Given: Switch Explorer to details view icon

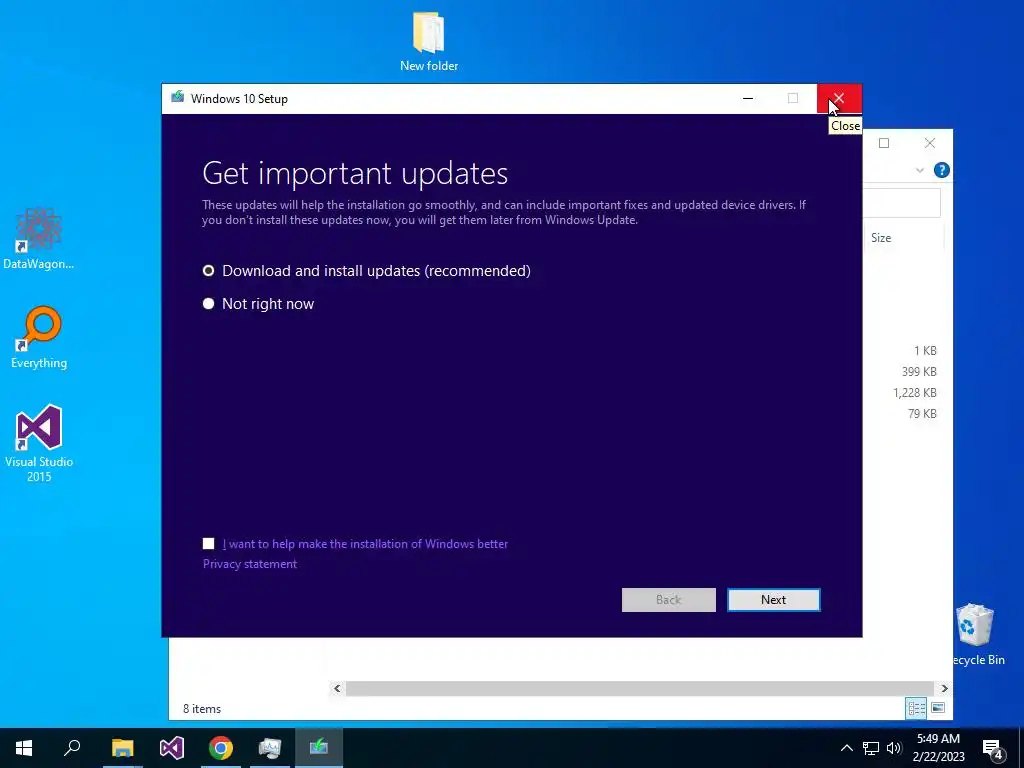Looking at the screenshot, I should [x=916, y=707].
